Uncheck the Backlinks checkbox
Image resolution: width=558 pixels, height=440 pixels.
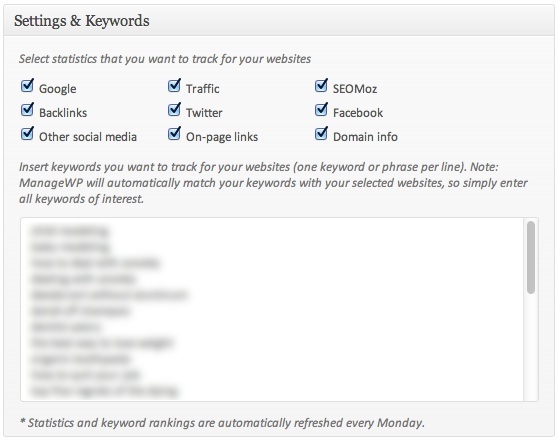[x=27, y=110]
